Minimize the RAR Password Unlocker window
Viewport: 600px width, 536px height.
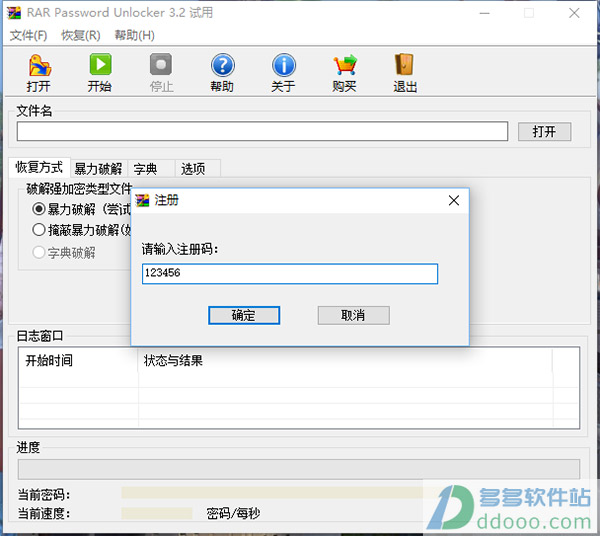[x=484, y=13]
